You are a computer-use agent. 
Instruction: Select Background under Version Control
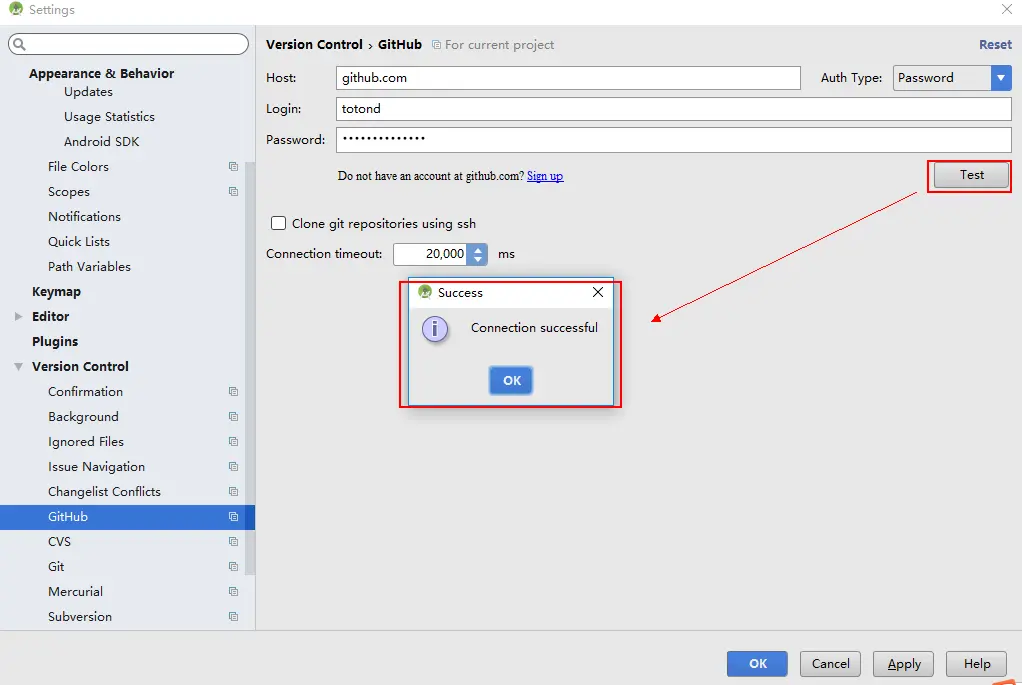pos(83,416)
